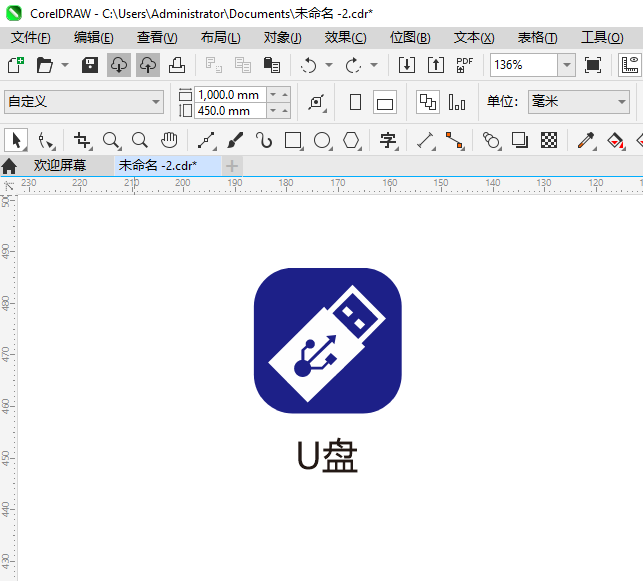Click the page width field 1,000.0 mm
Viewport: 643px width, 581px height.
click(230, 95)
